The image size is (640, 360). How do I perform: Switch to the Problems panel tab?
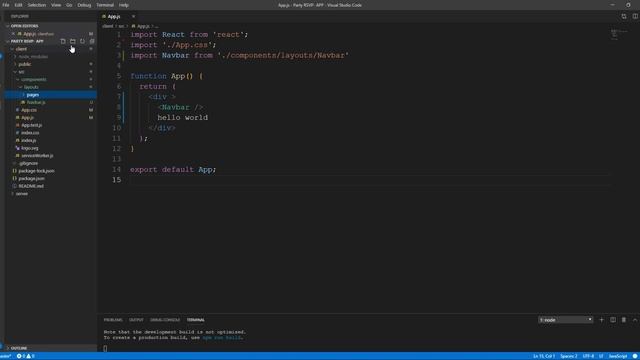[x=113, y=320]
